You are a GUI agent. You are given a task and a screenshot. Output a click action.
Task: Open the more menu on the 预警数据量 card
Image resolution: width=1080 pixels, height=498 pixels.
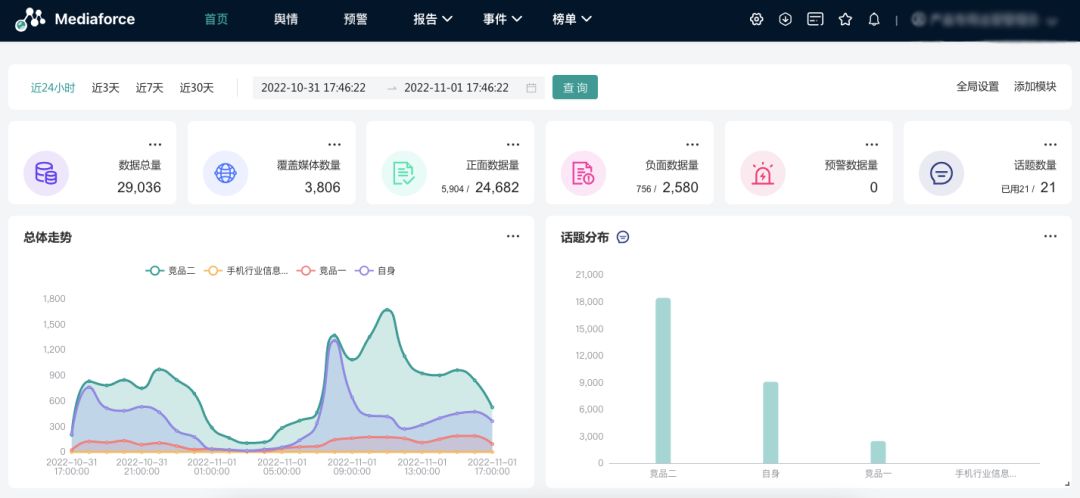871,145
